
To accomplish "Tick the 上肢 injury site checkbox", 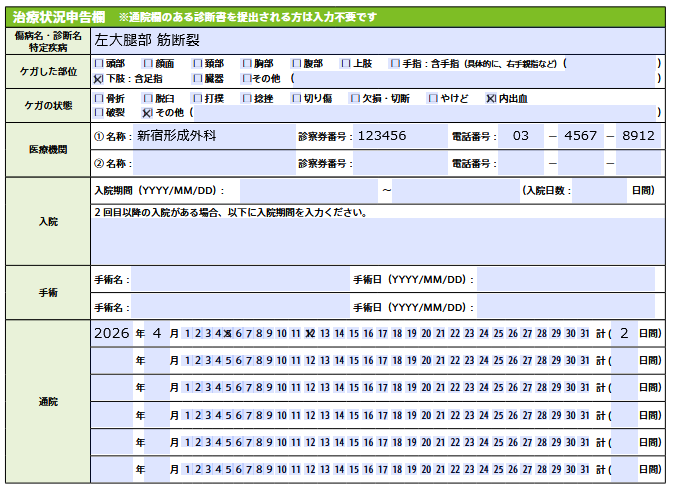I will [345, 63].
